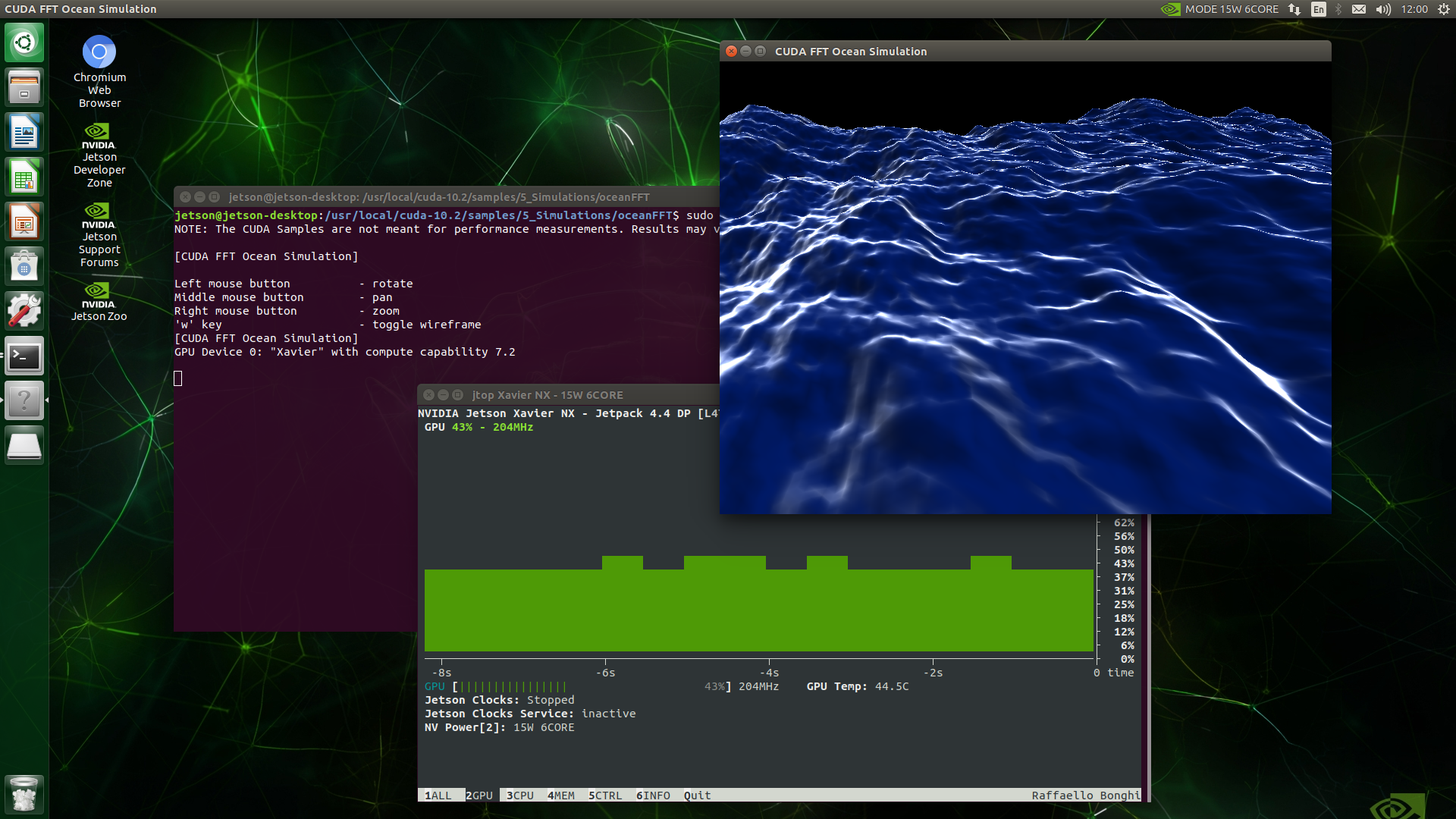Click the '0%' graph axis label

pyautogui.click(x=1128, y=659)
